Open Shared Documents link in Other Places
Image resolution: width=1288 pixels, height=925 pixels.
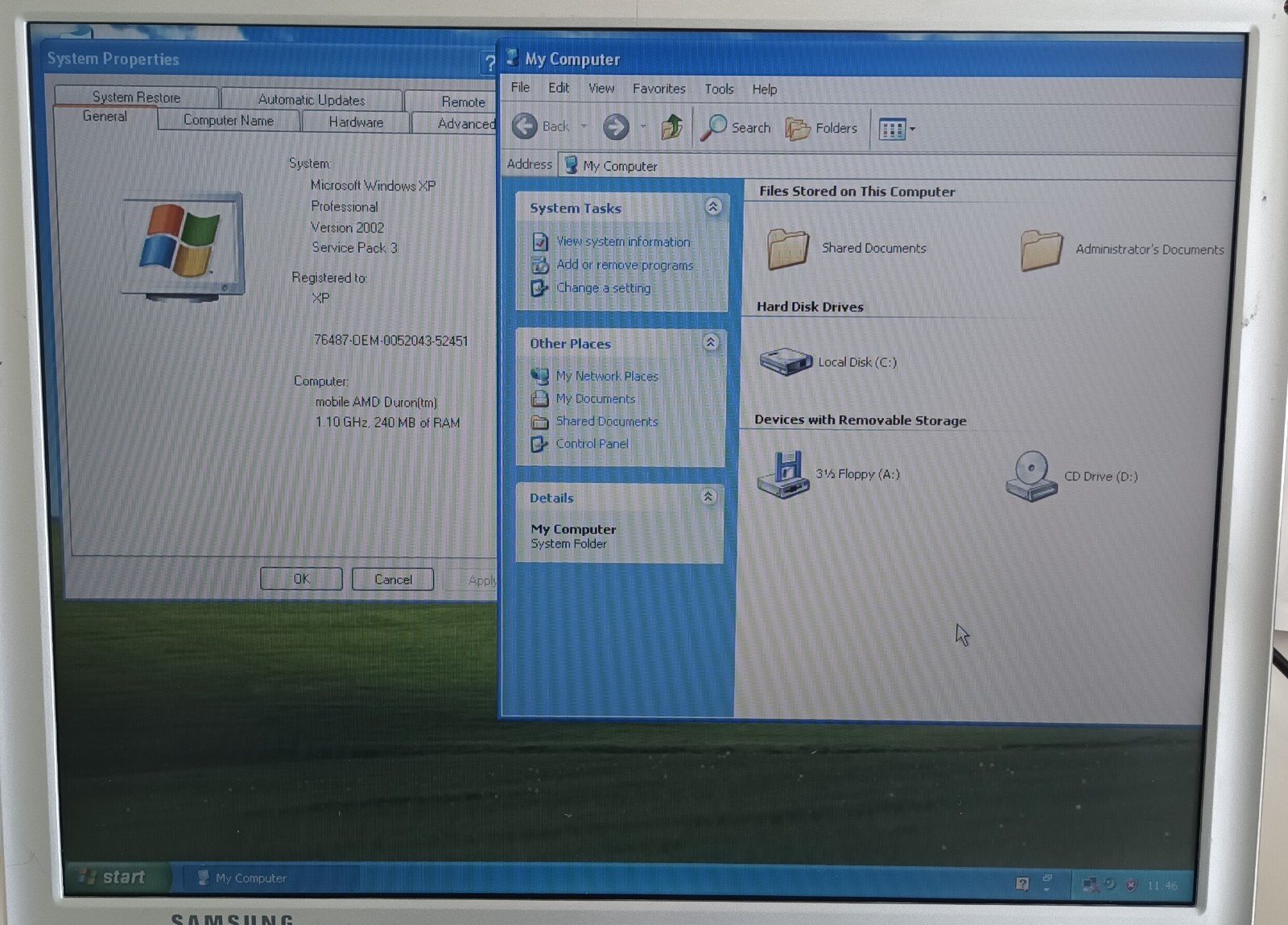(x=606, y=421)
